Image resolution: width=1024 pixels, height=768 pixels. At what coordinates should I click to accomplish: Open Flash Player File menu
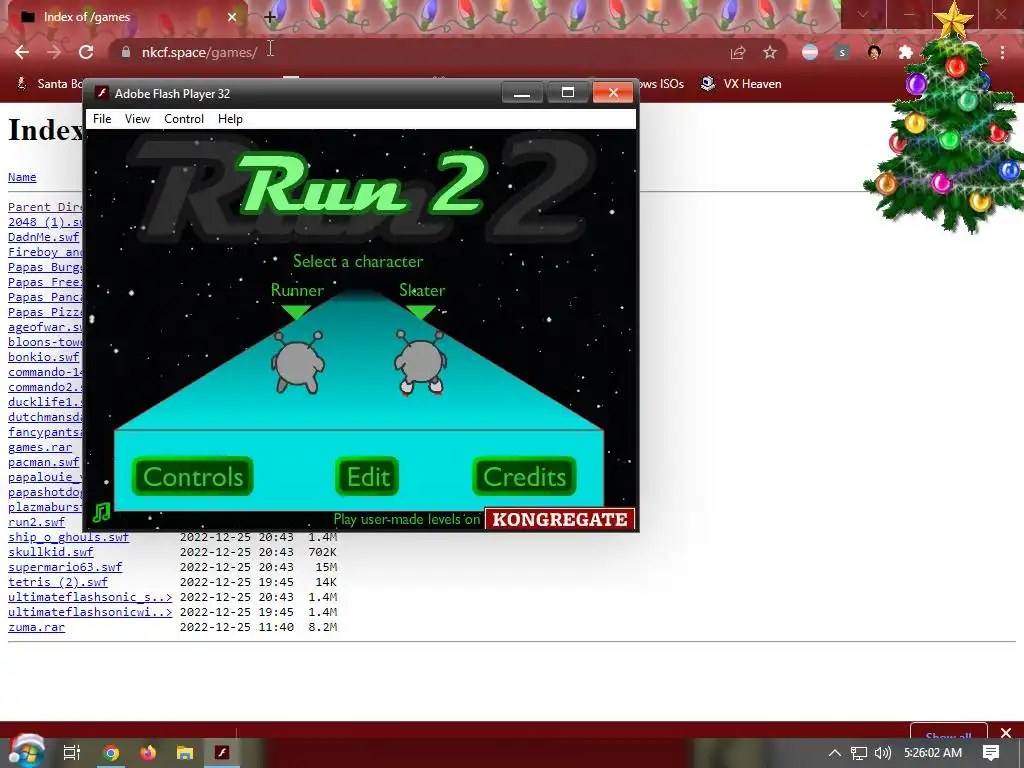[x=102, y=119]
